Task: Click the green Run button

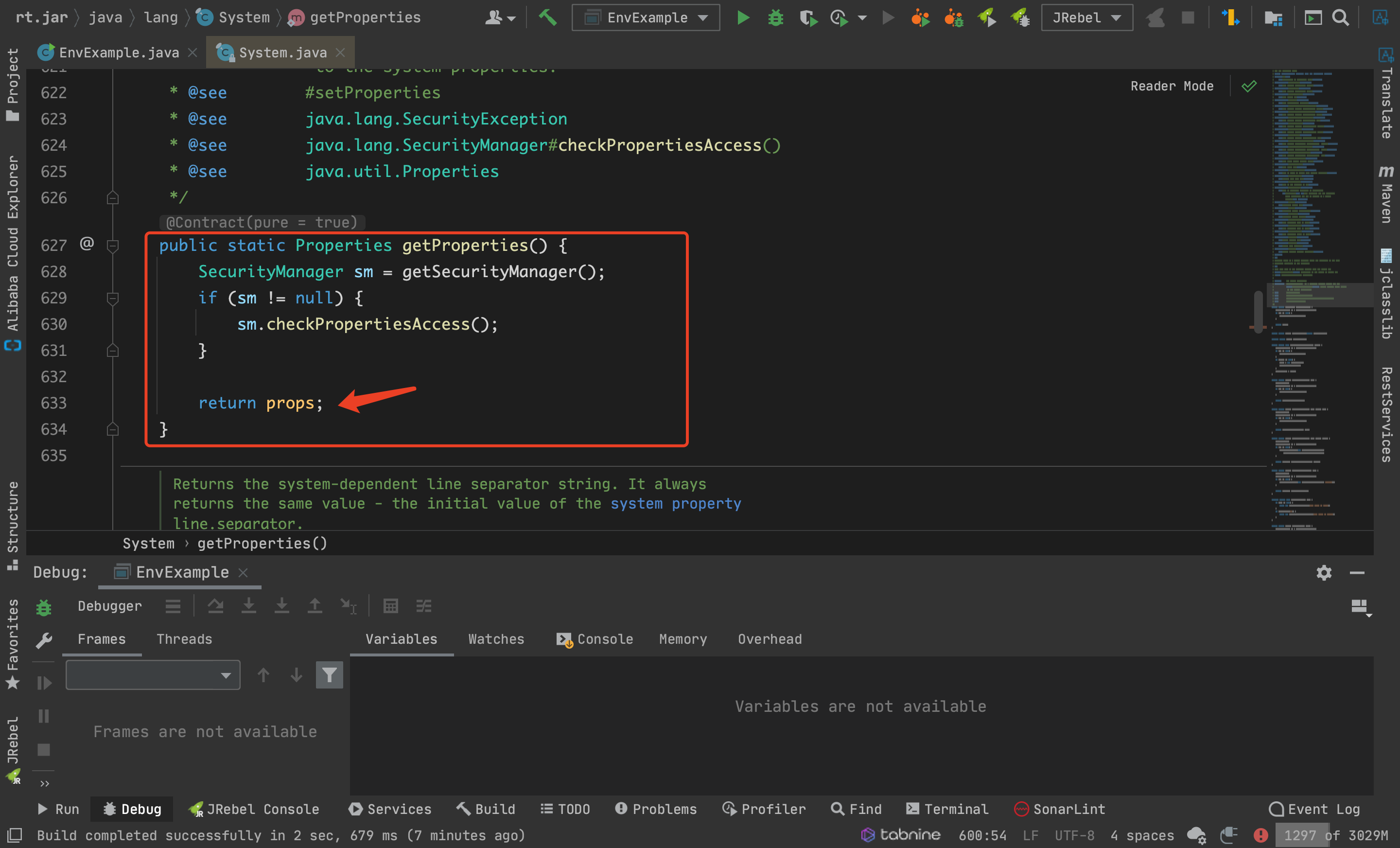Action: point(743,18)
